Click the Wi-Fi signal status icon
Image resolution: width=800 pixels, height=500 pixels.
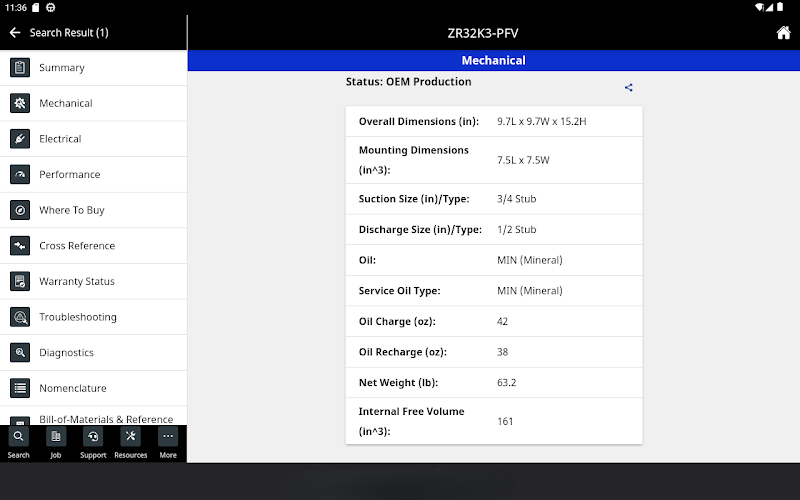[x=759, y=7]
